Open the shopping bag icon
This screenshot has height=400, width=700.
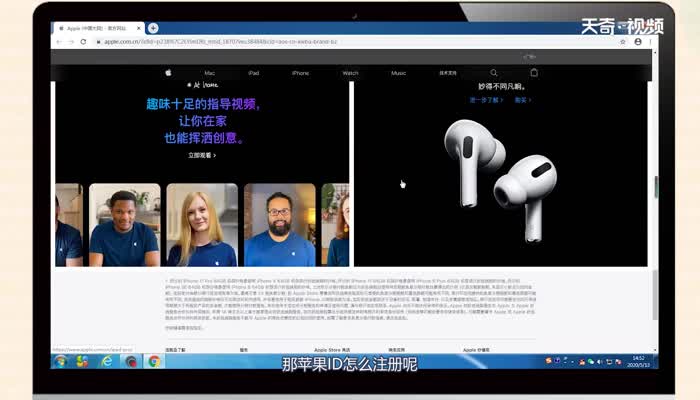click(x=534, y=72)
